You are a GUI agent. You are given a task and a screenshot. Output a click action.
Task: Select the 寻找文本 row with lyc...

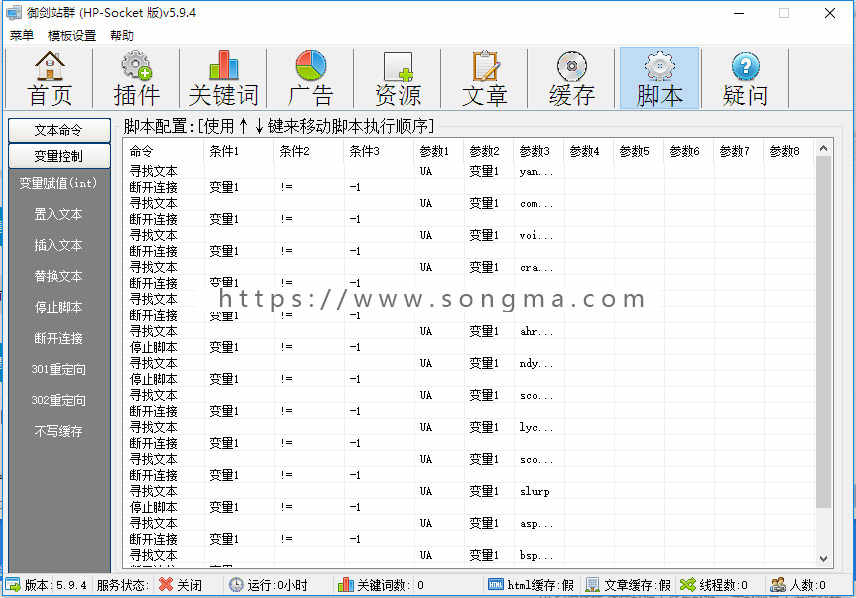(x=469, y=427)
